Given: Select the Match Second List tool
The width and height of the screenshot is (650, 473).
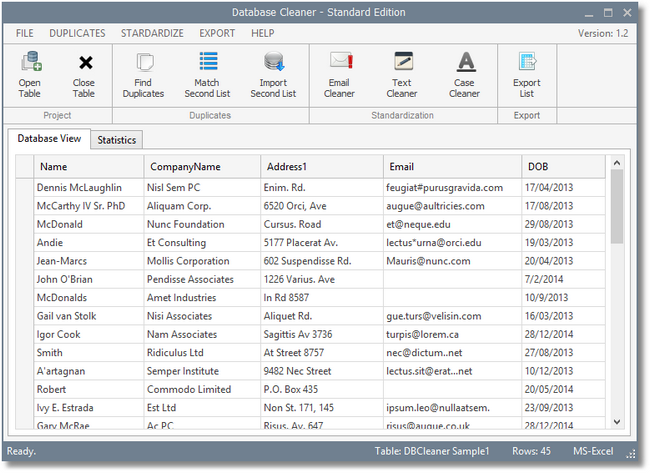Looking at the screenshot, I should coord(208,63).
